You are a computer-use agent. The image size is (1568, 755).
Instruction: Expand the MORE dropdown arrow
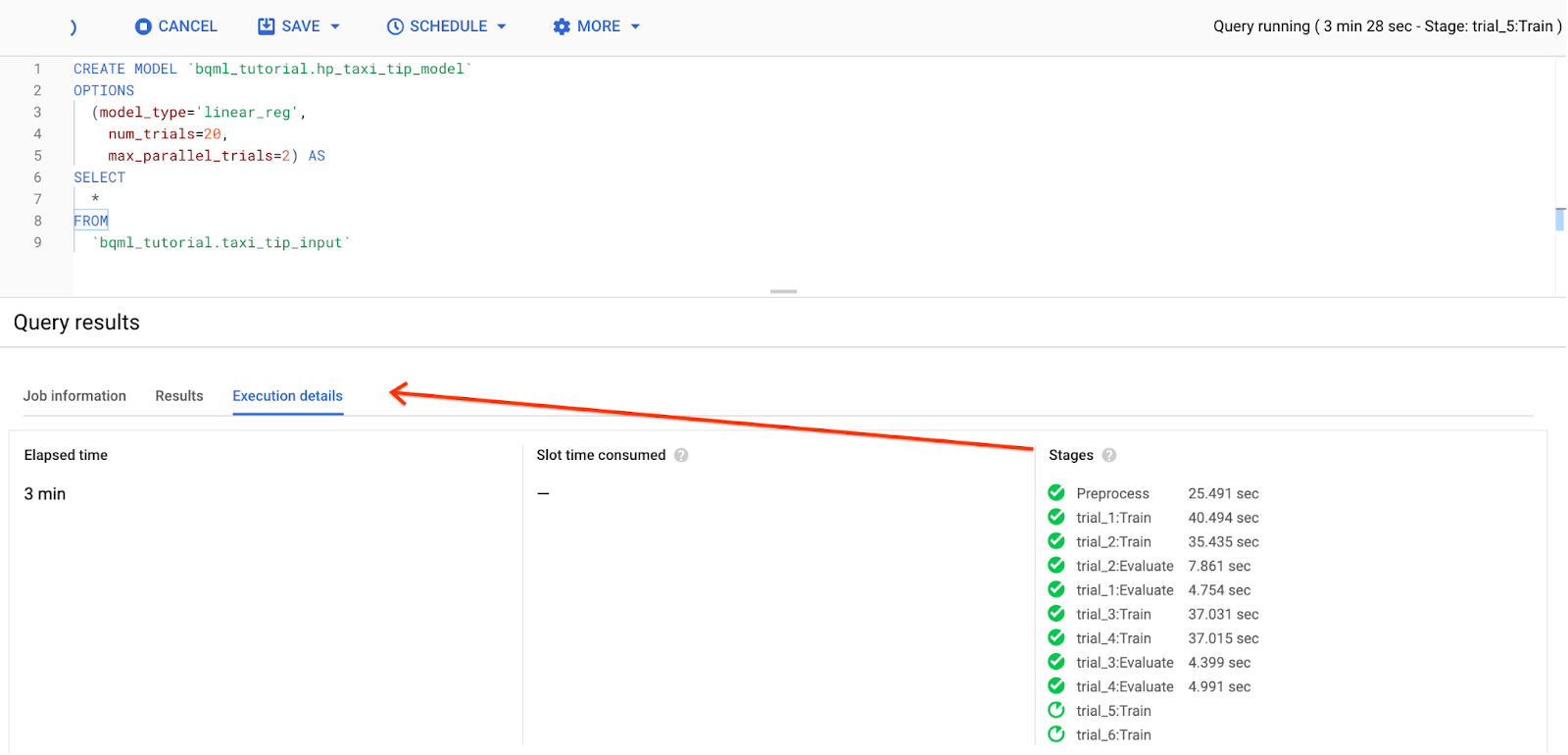(x=635, y=26)
